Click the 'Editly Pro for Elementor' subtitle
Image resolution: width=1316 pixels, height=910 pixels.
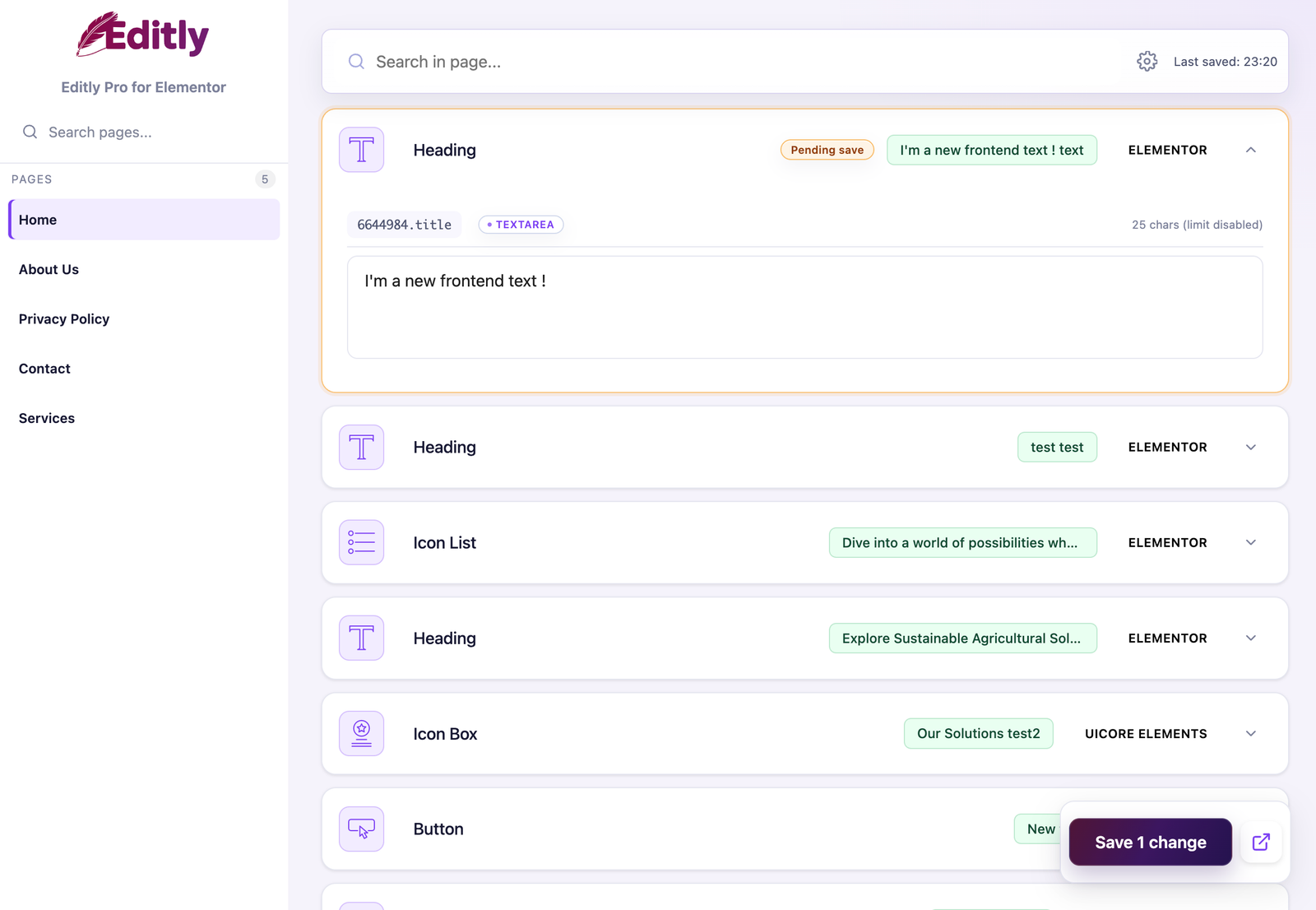pos(143,87)
